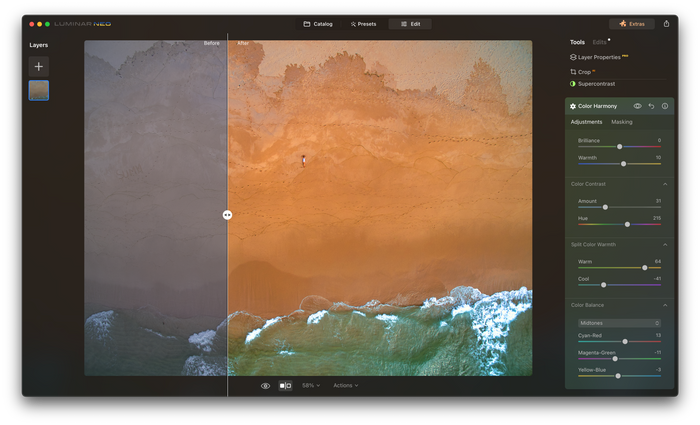
Task: Open Layer Properties tool
Action: coord(598,58)
